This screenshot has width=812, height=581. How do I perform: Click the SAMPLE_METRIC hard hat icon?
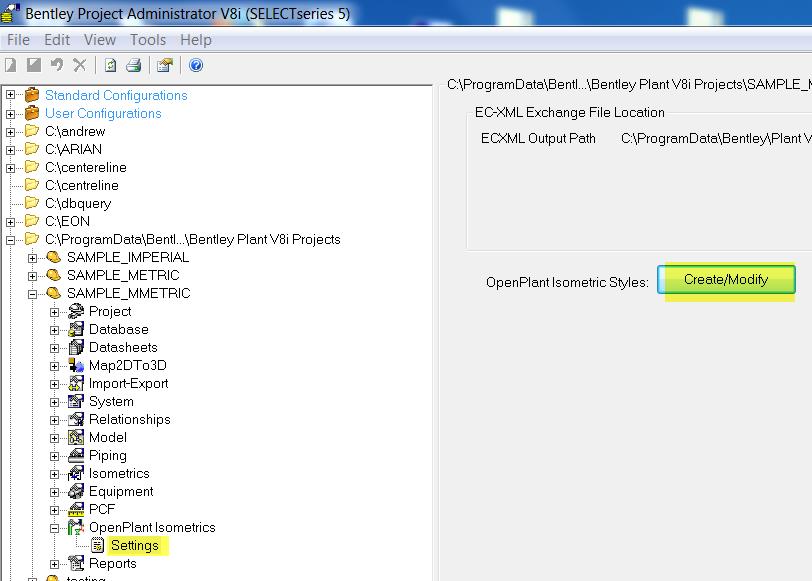coord(53,275)
